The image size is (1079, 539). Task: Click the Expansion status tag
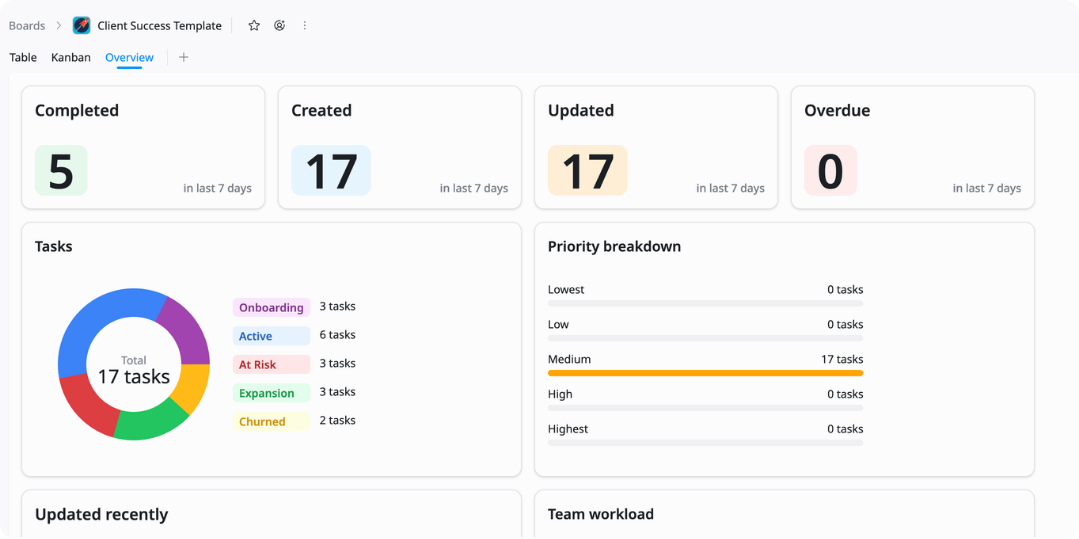pos(271,393)
